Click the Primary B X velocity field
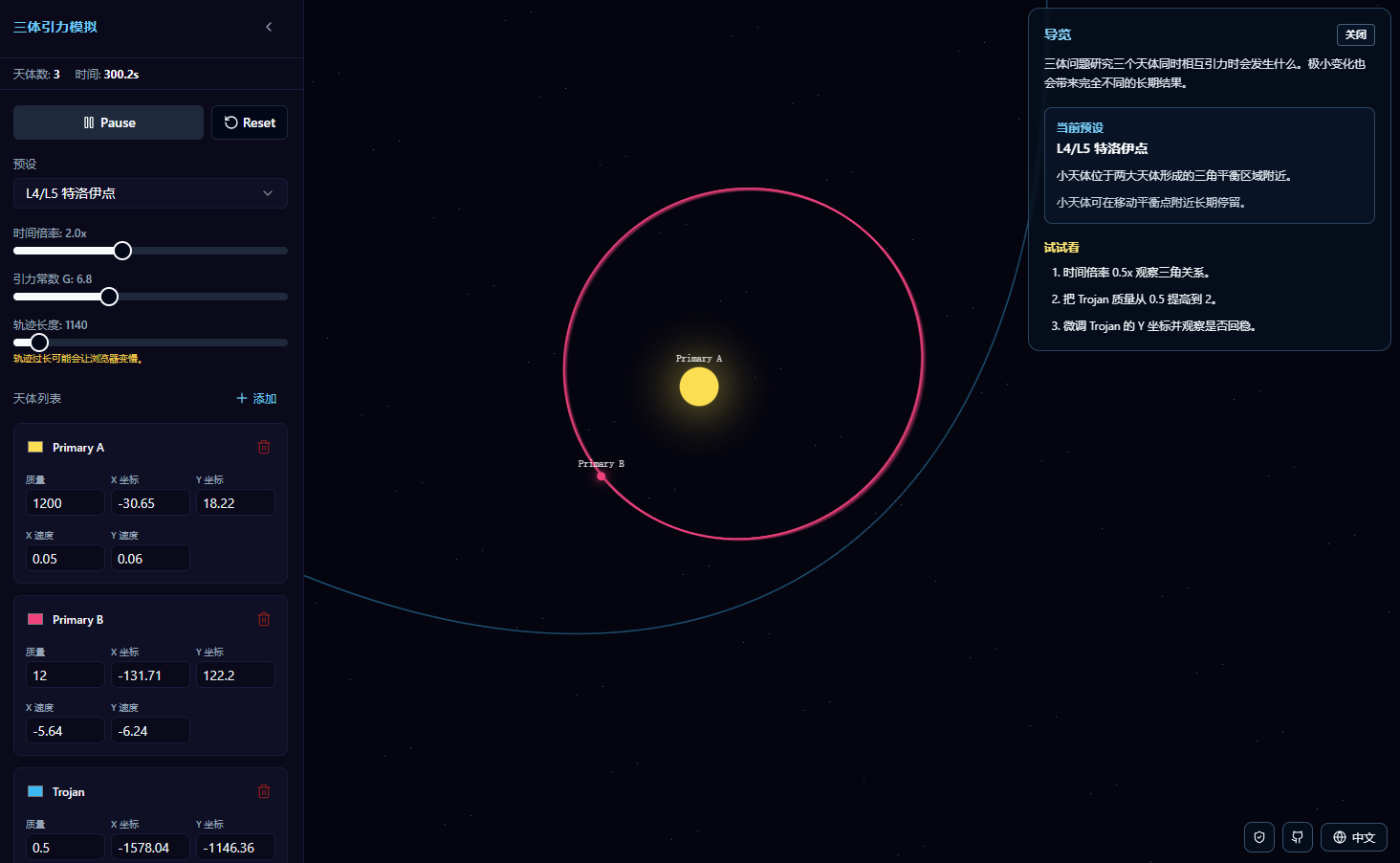This screenshot has height=863, width=1400. tap(65, 731)
